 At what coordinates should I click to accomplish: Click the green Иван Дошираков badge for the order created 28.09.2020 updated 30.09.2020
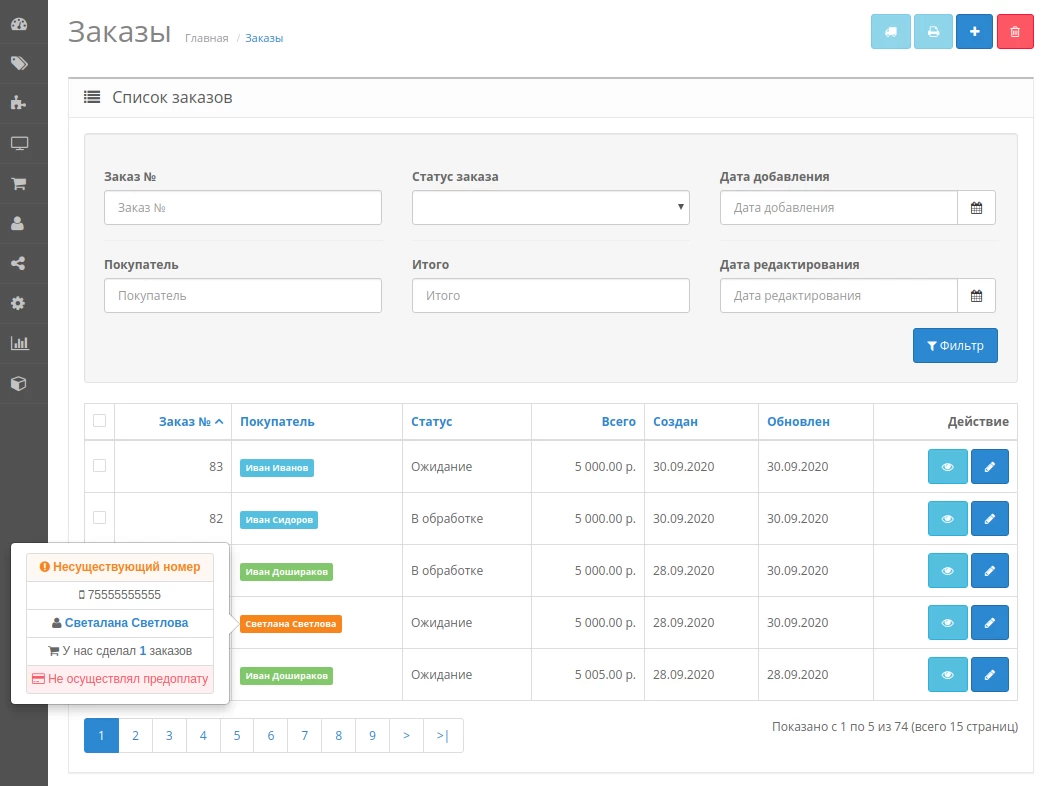tap(286, 571)
